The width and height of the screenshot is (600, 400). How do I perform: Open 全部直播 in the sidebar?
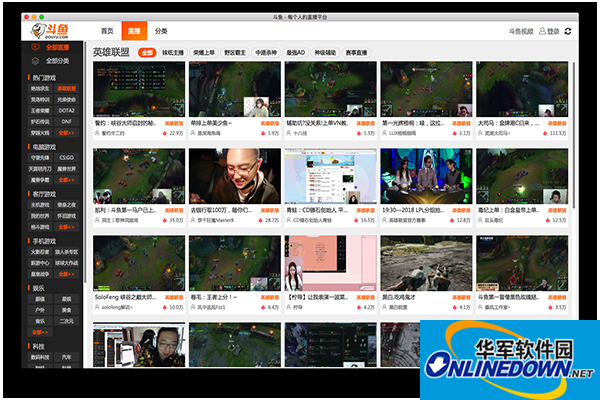click(x=57, y=47)
